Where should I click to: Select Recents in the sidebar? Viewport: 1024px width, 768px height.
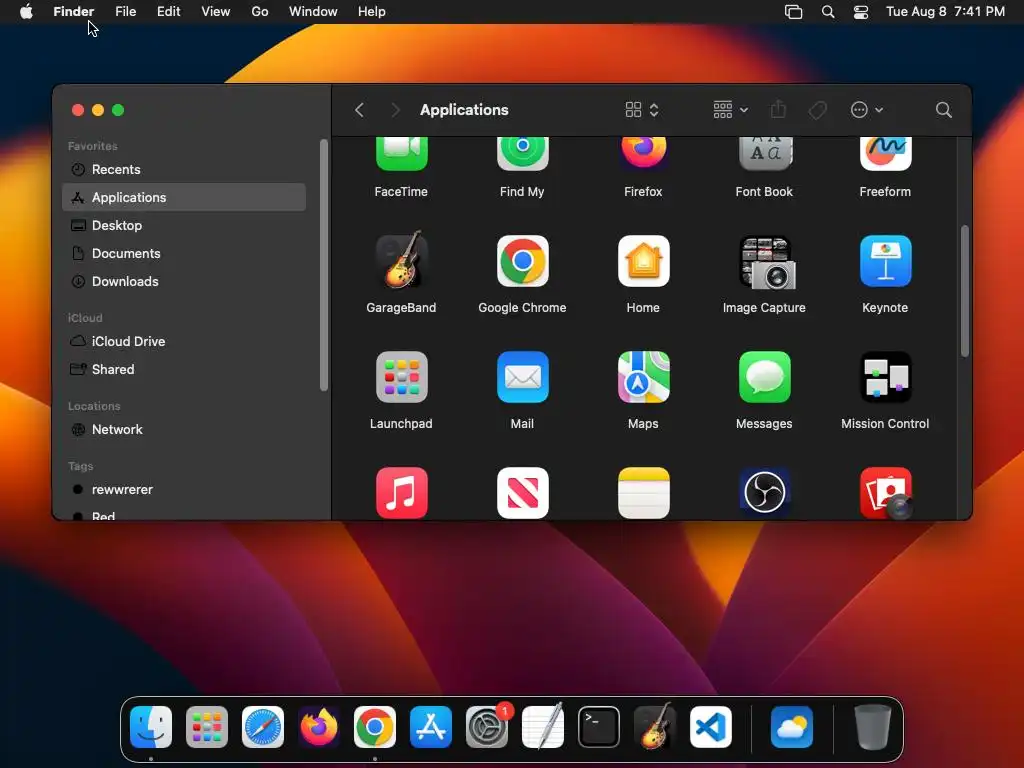(x=184, y=170)
